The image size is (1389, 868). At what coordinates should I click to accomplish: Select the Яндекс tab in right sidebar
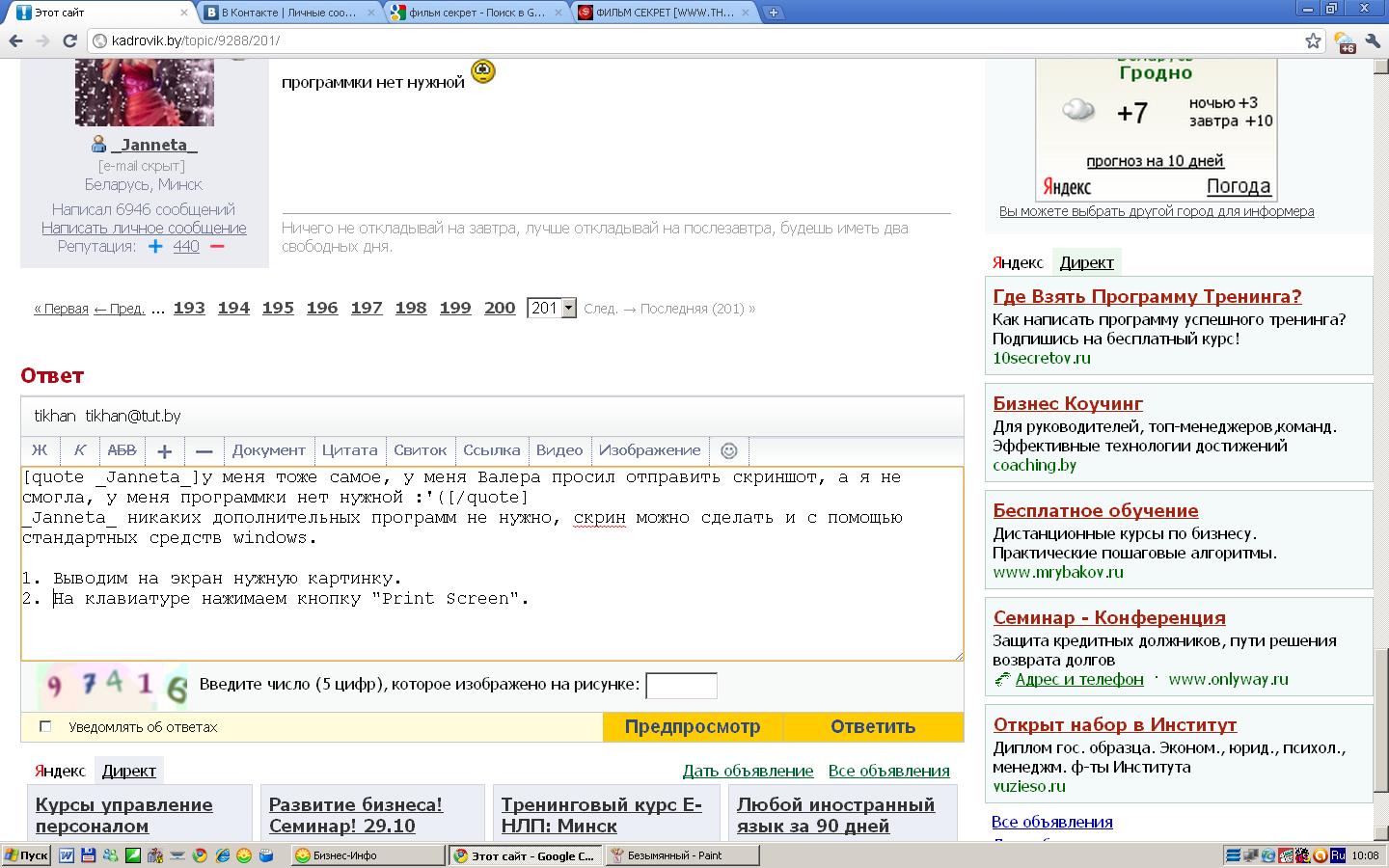[x=1018, y=262]
